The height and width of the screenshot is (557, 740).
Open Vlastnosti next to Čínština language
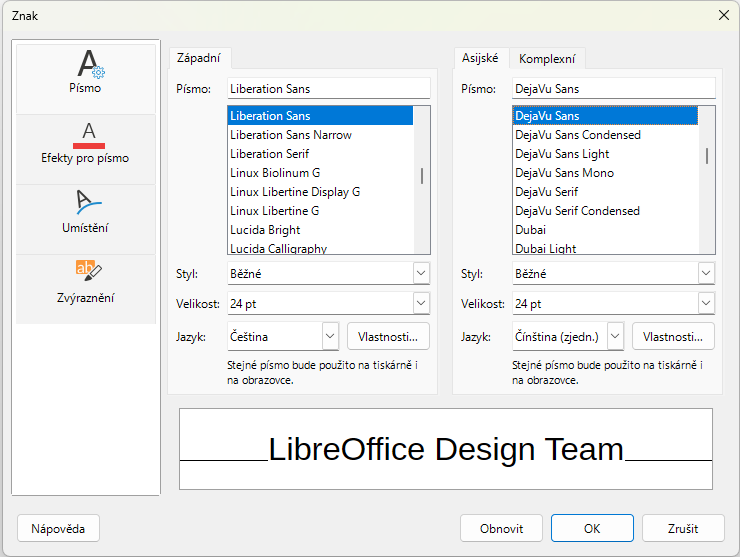[x=673, y=336]
